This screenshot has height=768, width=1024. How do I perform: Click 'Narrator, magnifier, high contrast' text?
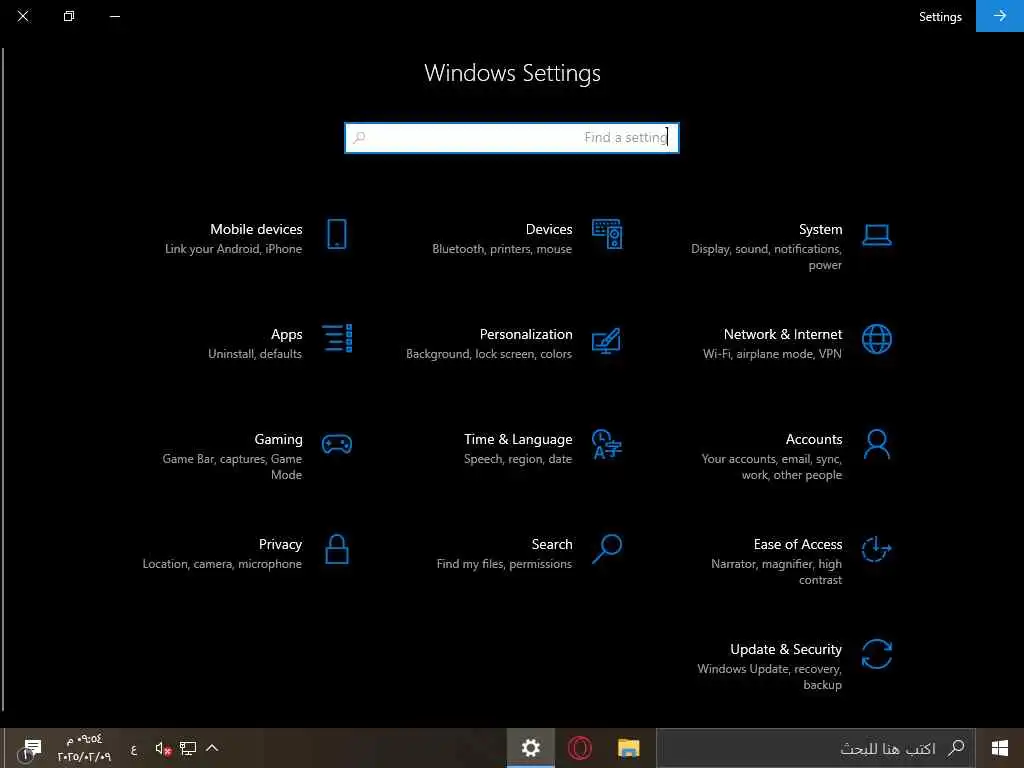[x=776, y=571]
